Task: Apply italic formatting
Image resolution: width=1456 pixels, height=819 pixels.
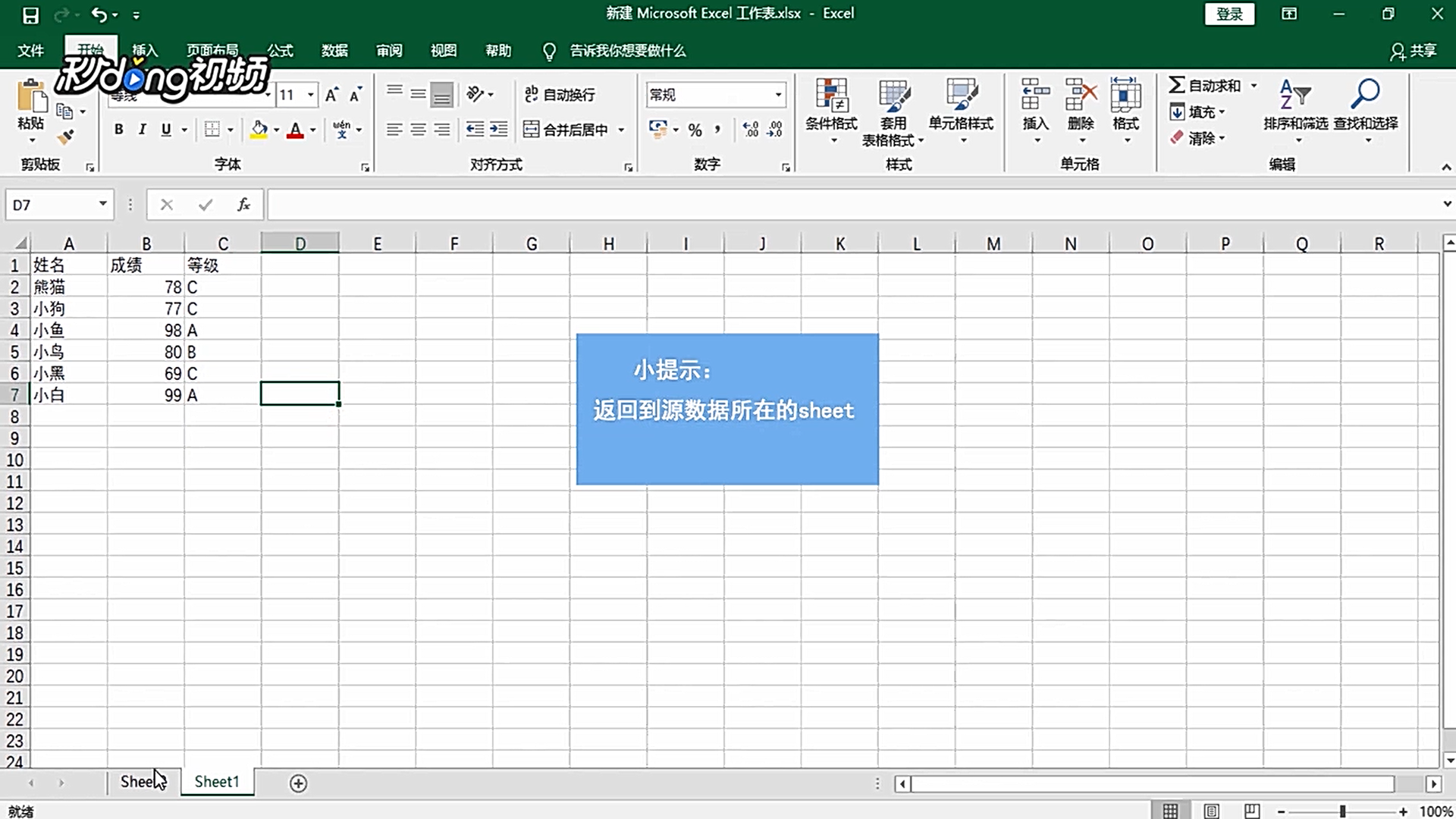Action: point(142,129)
